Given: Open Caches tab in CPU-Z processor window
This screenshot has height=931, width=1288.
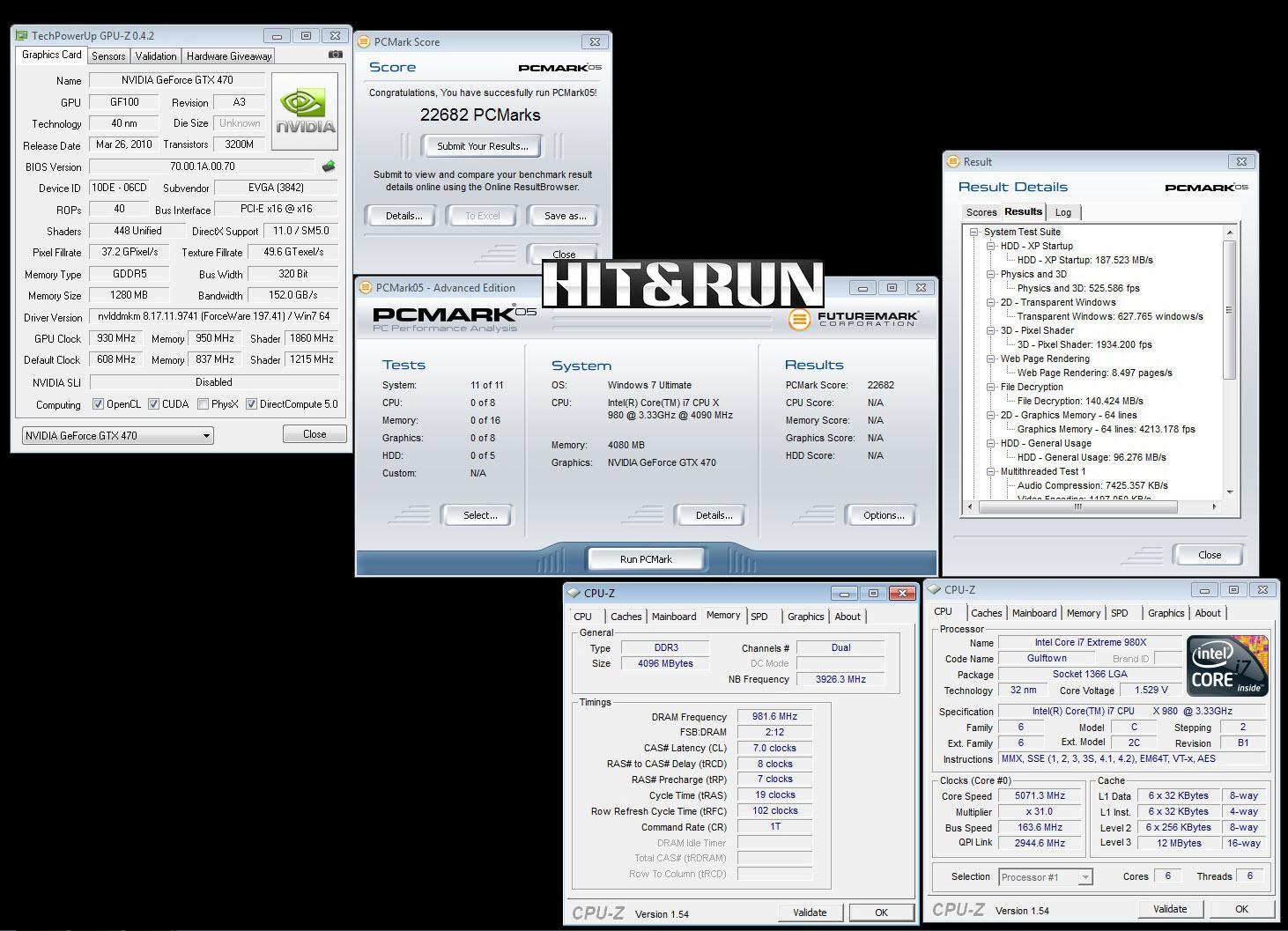Looking at the screenshot, I should [987, 613].
